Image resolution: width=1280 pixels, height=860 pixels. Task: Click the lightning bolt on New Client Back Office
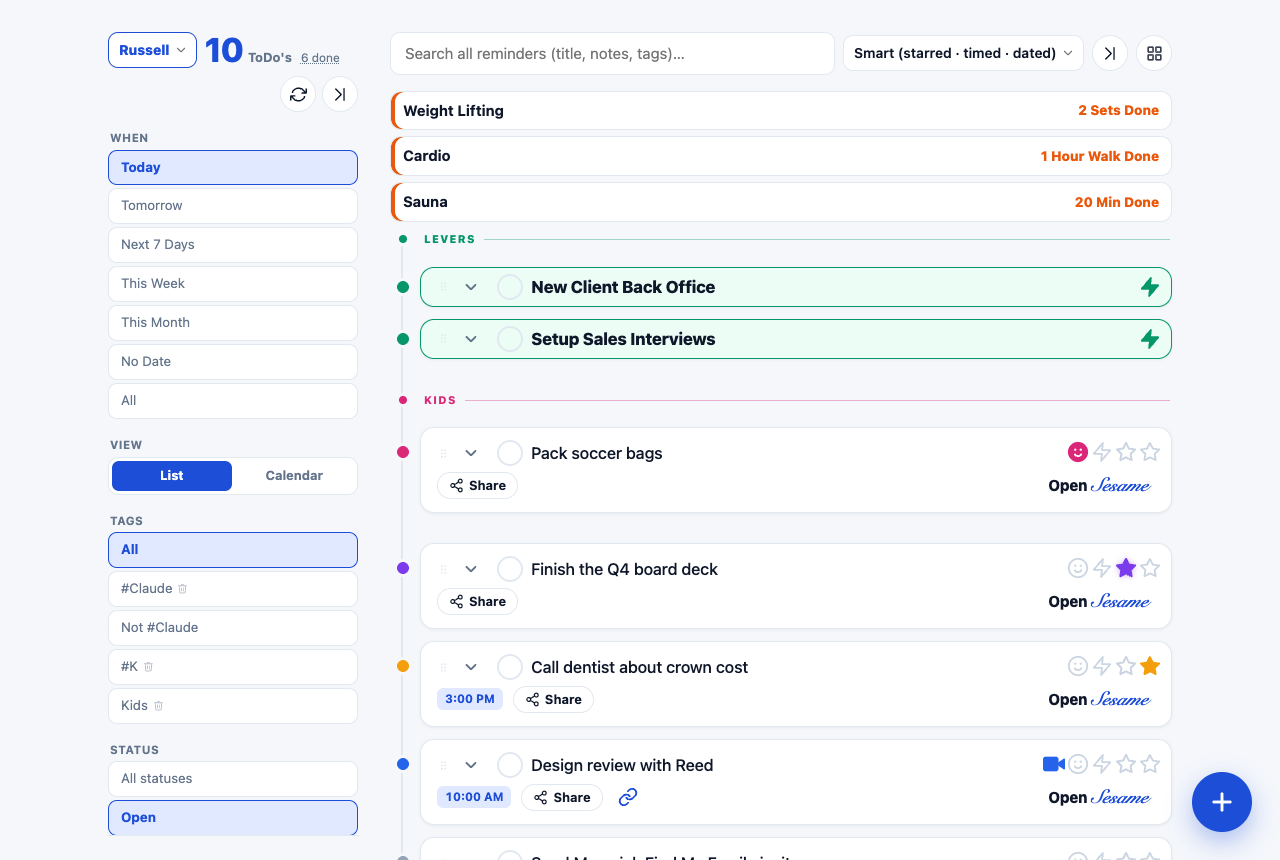point(1150,287)
